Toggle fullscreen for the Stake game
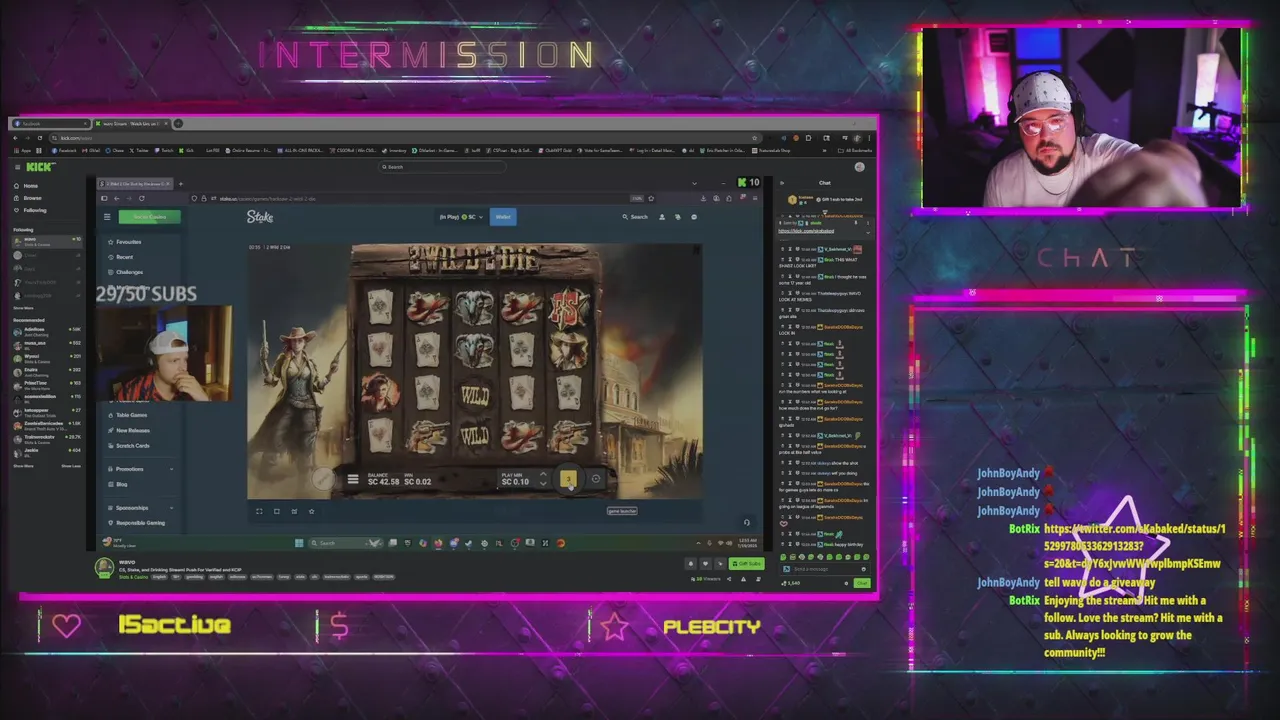This screenshot has height=720, width=1280. point(259,511)
